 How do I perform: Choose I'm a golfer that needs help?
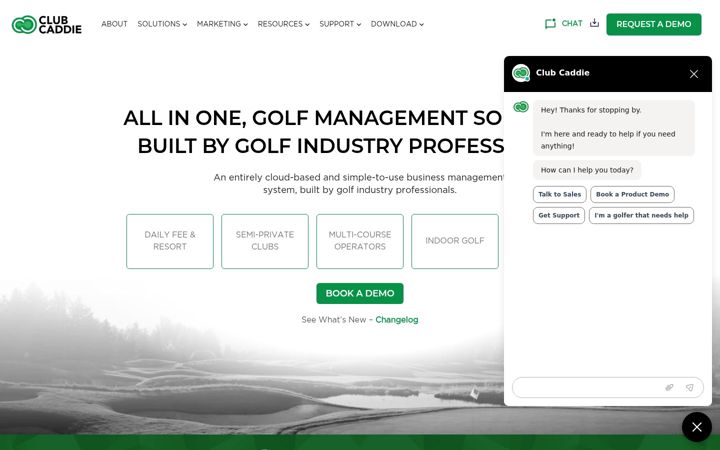[641, 215]
